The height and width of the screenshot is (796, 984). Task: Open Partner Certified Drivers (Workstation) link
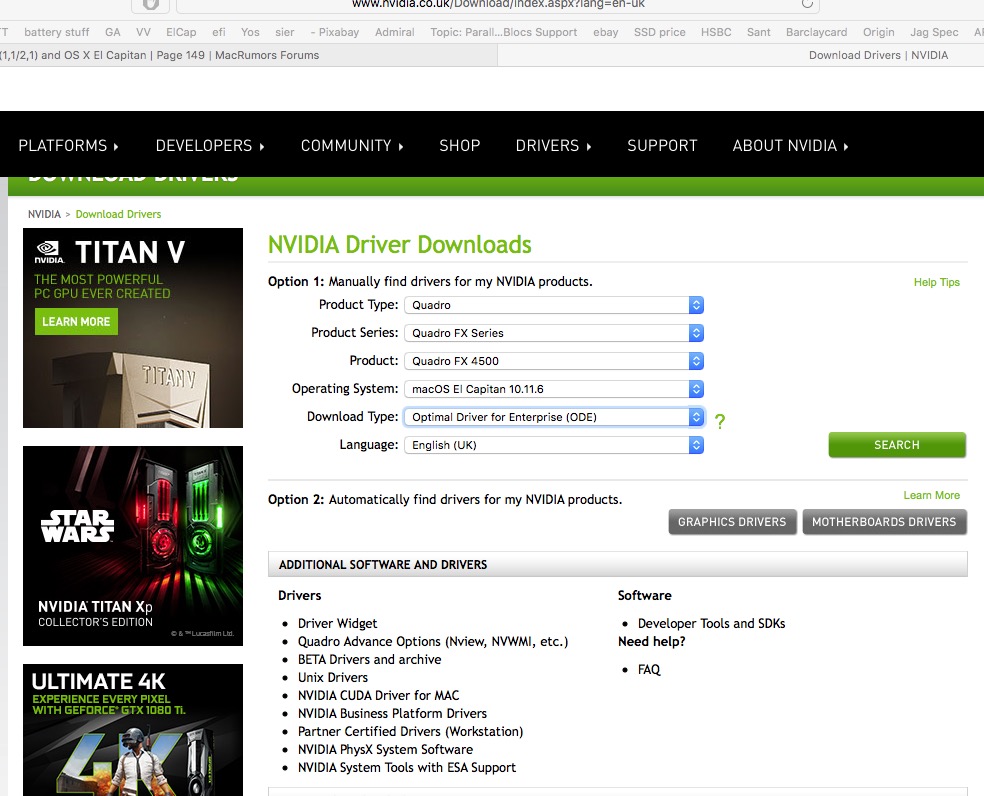tap(410, 731)
